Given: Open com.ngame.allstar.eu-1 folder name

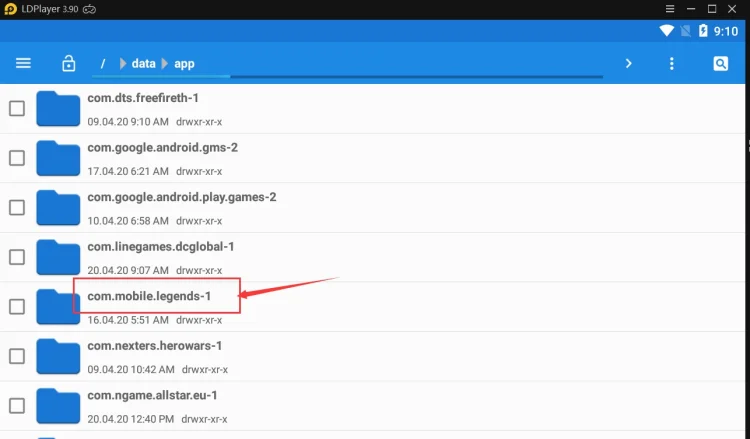Looking at the screenshot, I should [153, 395].
